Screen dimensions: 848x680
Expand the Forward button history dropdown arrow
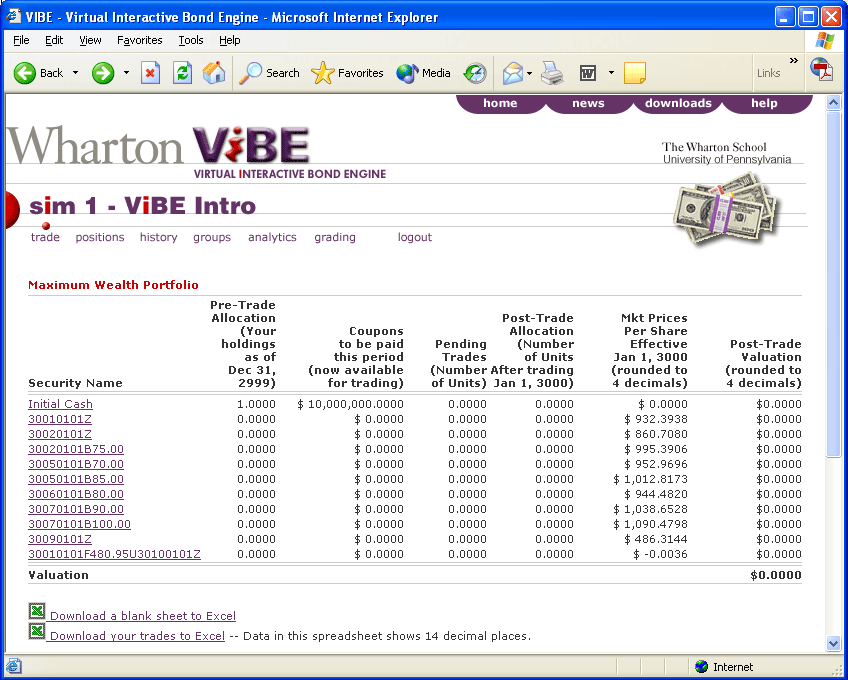(126, 73)
